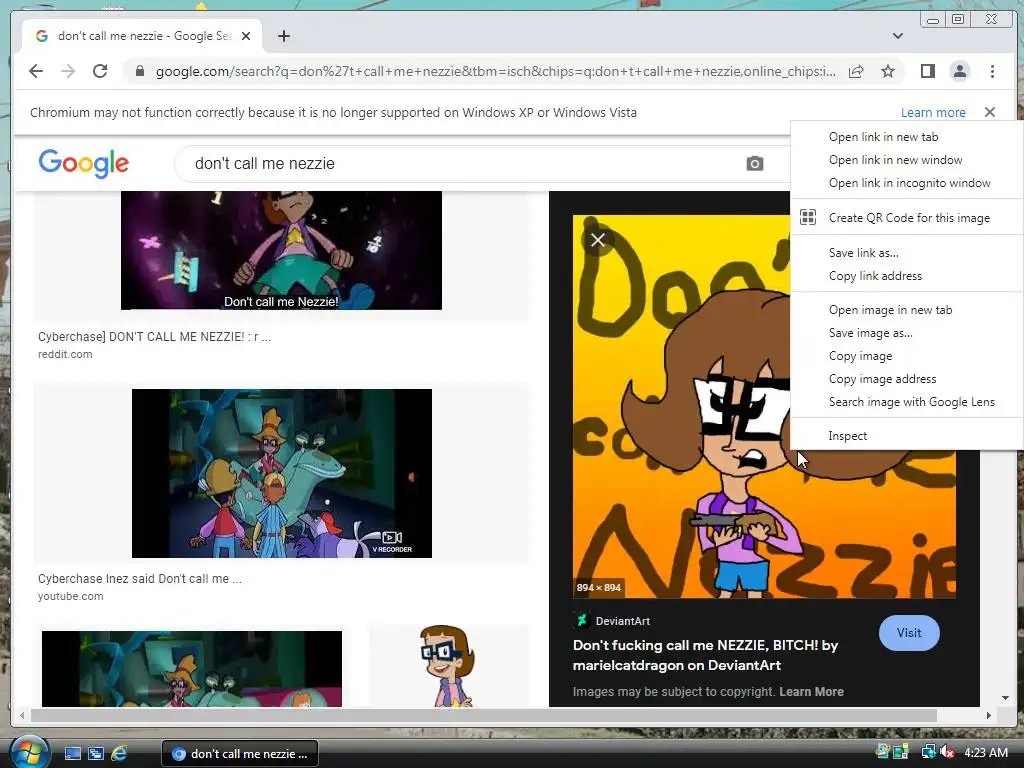Image resolution: width=1024 pixels, height=768 pixels.
Task: Click the horizontal scrollbar left arrow
Action: [22, 715]
